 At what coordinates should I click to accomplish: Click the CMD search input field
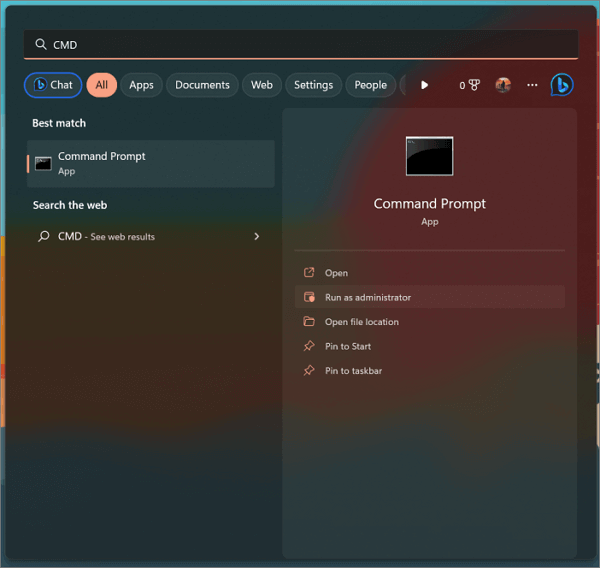point(301,45)
